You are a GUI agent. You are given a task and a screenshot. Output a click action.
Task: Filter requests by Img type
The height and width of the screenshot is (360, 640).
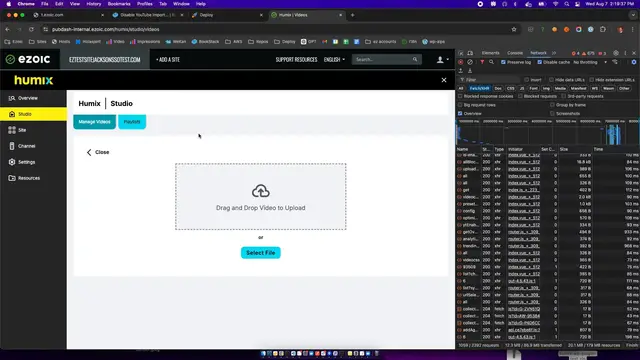[x=546, y=88]
